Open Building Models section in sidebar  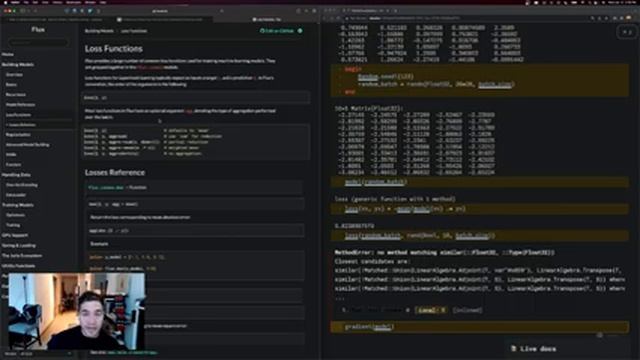pos(18,64)
